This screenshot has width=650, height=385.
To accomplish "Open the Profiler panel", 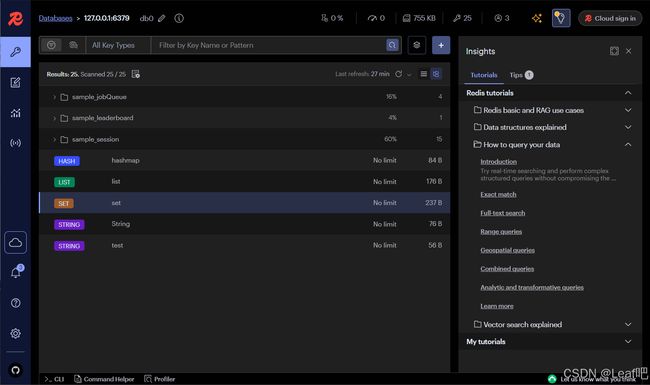I will pos(159,379).
